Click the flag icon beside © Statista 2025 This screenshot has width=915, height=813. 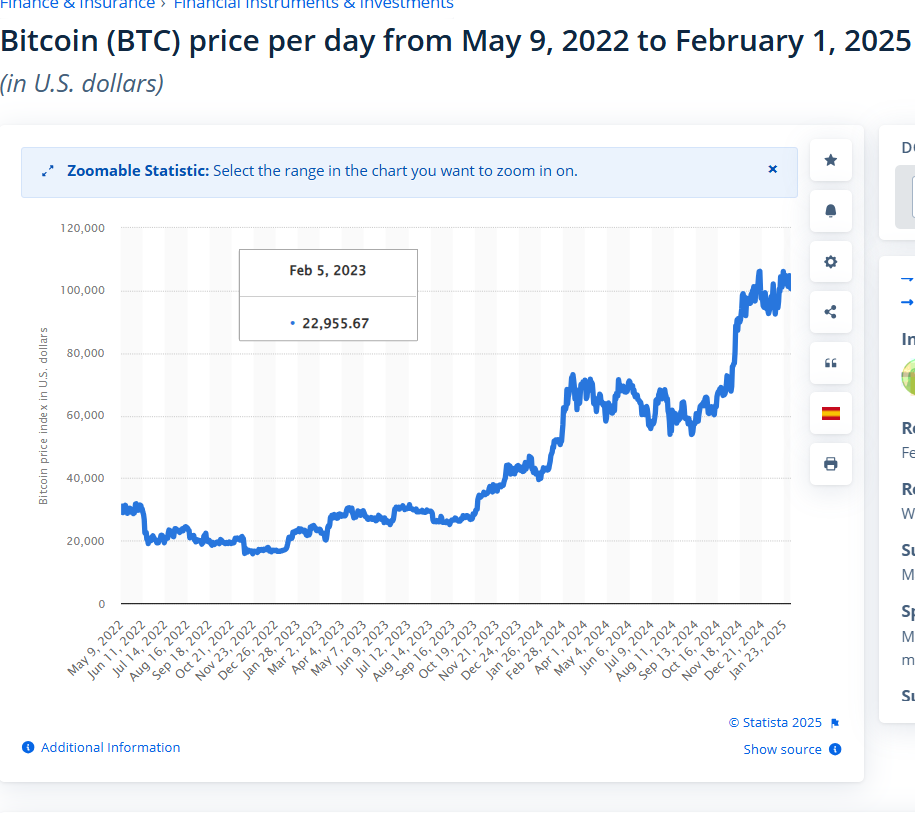tap(835, 723)
